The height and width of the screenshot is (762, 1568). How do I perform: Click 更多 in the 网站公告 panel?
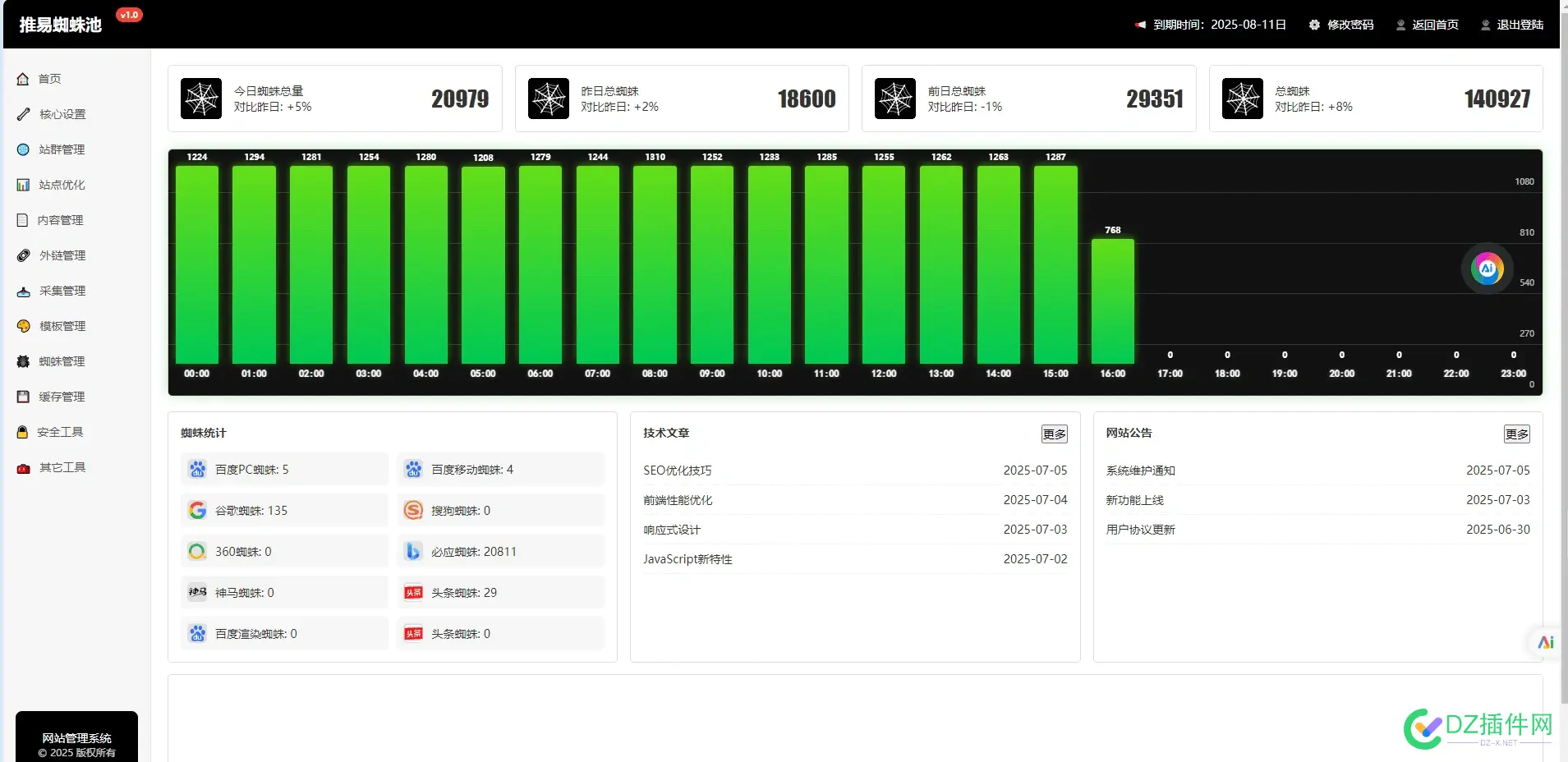click(x=1516, y=434)
